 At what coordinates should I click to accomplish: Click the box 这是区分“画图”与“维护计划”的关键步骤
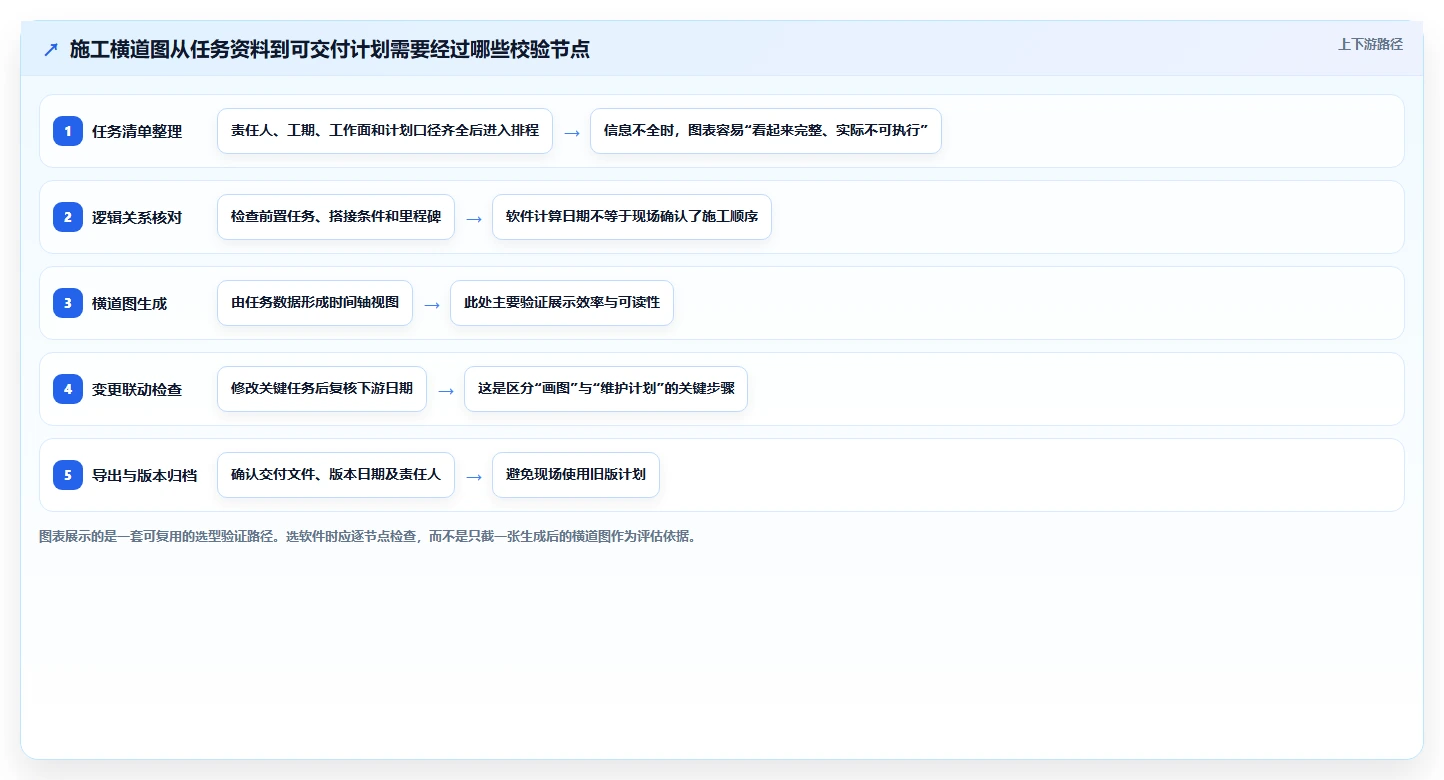[x=606, y=389]
